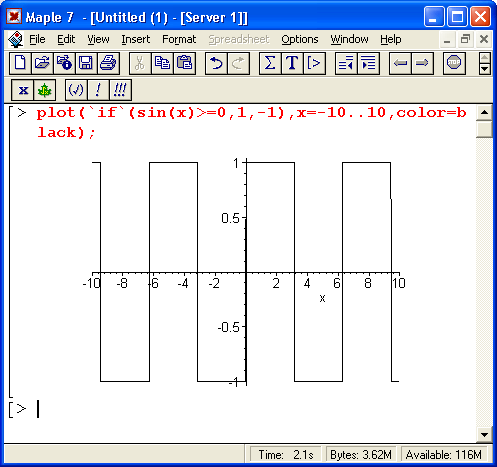This screenshot has height=467, width=497.
Task: Execute worksheet with triple exclamation button
Action: (x=120, y=90)
